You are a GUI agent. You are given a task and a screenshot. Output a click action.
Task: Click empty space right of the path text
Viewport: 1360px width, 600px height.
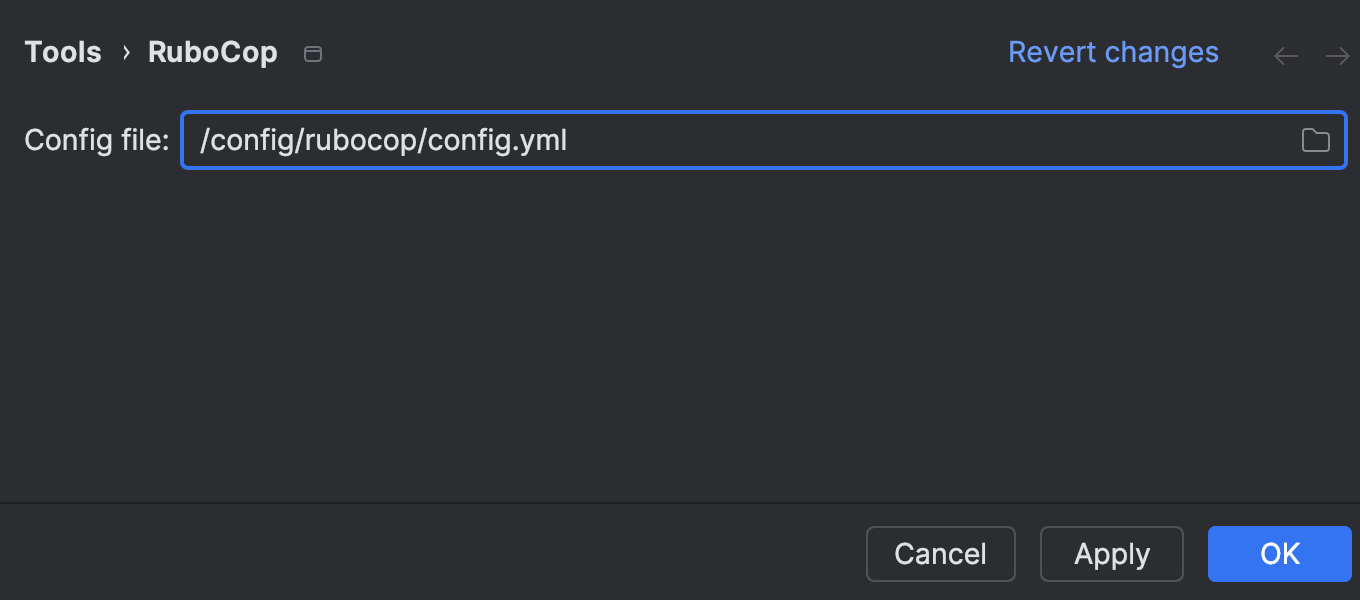tap(900, 140)
